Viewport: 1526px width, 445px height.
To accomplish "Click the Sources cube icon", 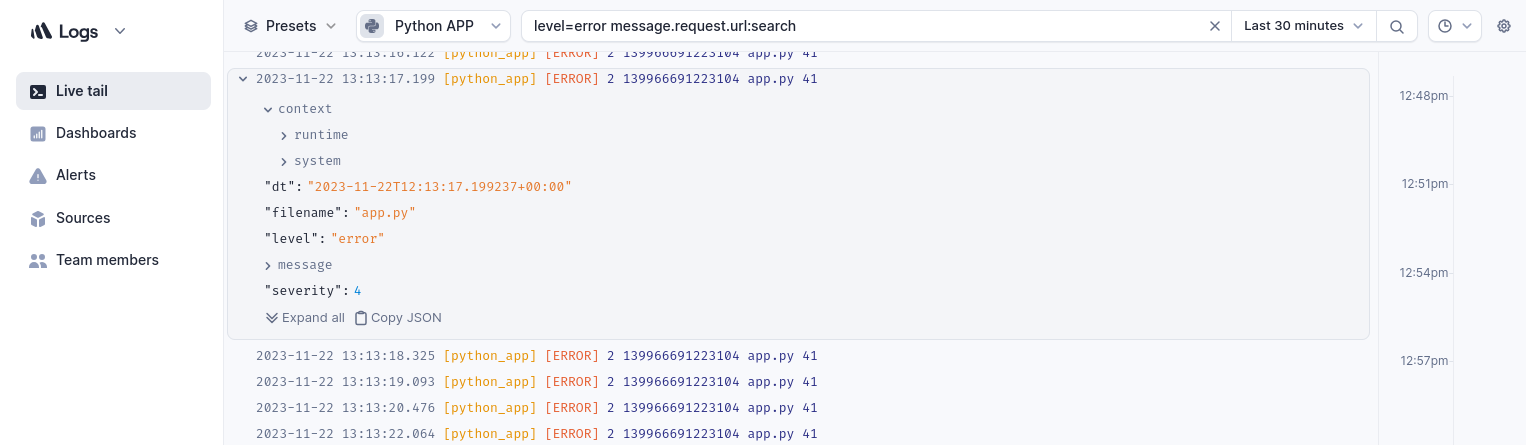I will (x=38, y=218).
